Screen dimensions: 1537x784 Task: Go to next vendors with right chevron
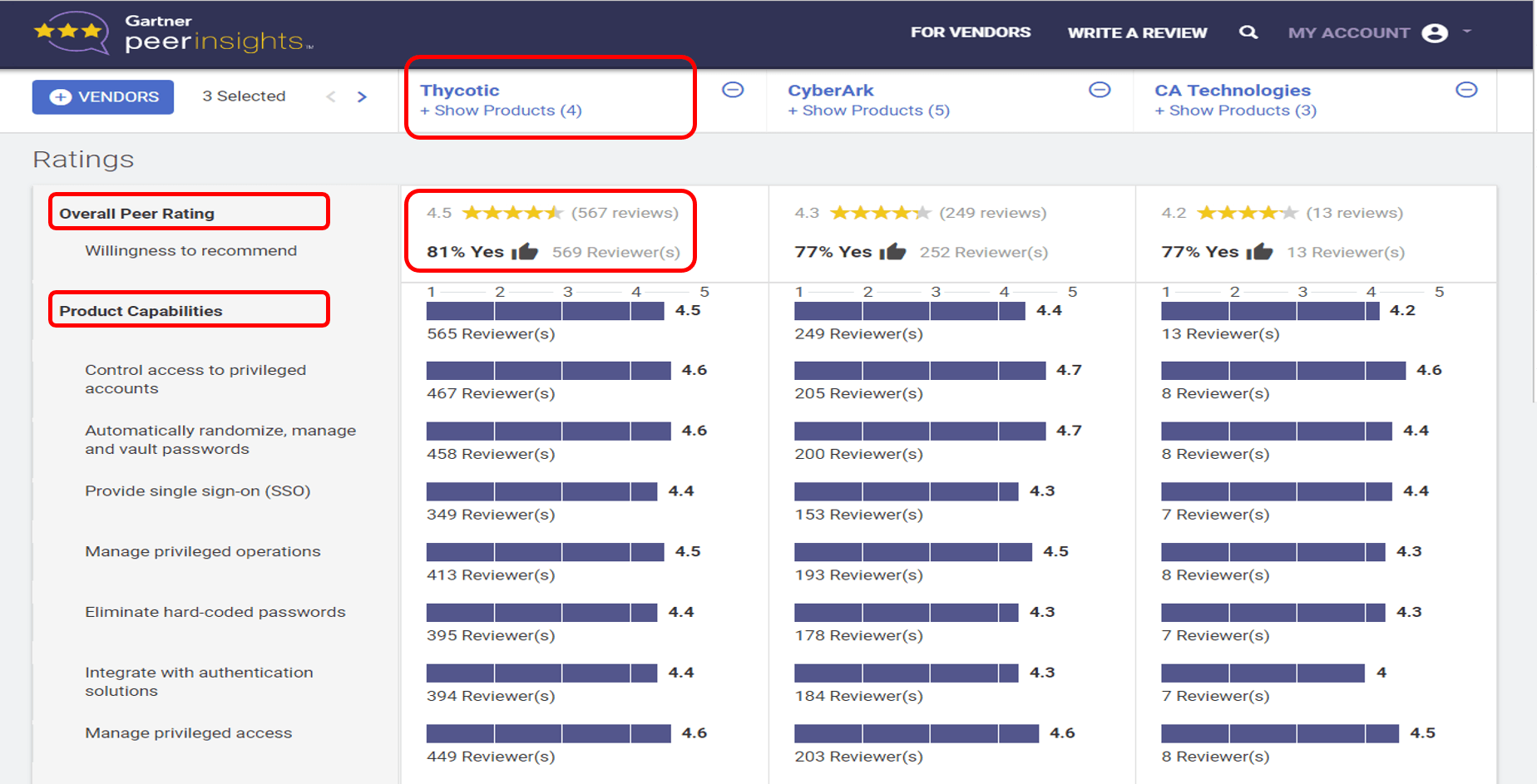[x=362, y=96]
